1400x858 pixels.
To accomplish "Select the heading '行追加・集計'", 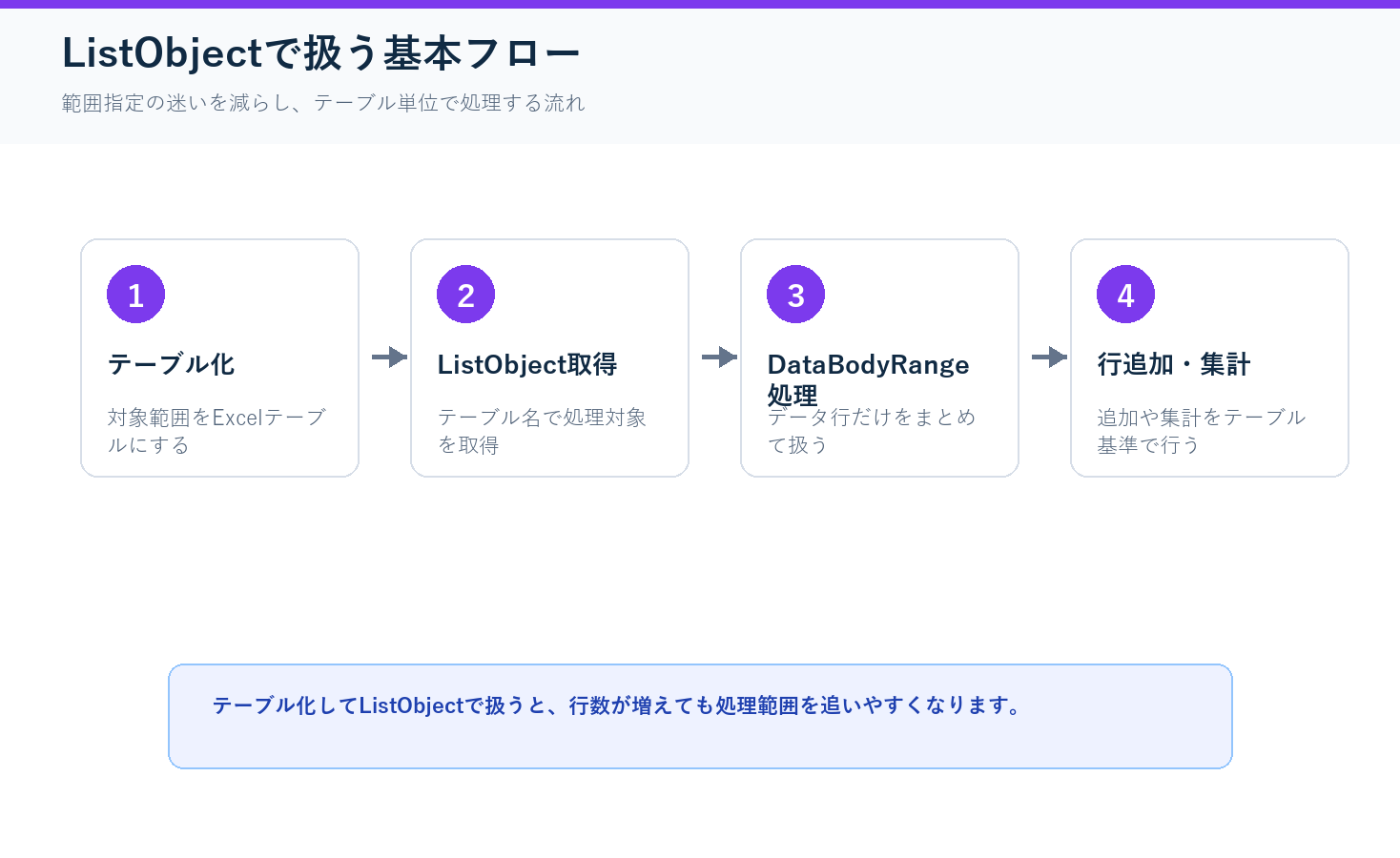I will (x=1173, y=364).
